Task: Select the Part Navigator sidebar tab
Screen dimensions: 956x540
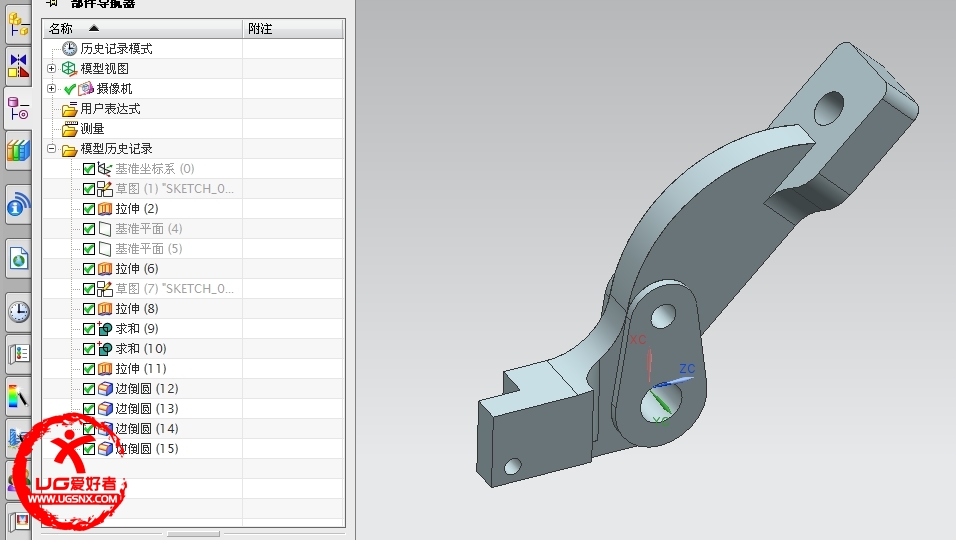Action: (x=18, y=109)
